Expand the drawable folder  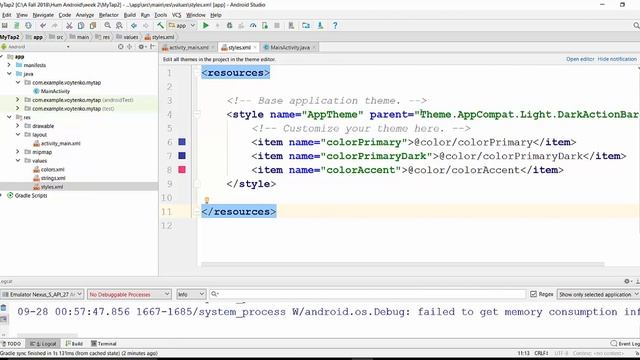click(18, 126)
